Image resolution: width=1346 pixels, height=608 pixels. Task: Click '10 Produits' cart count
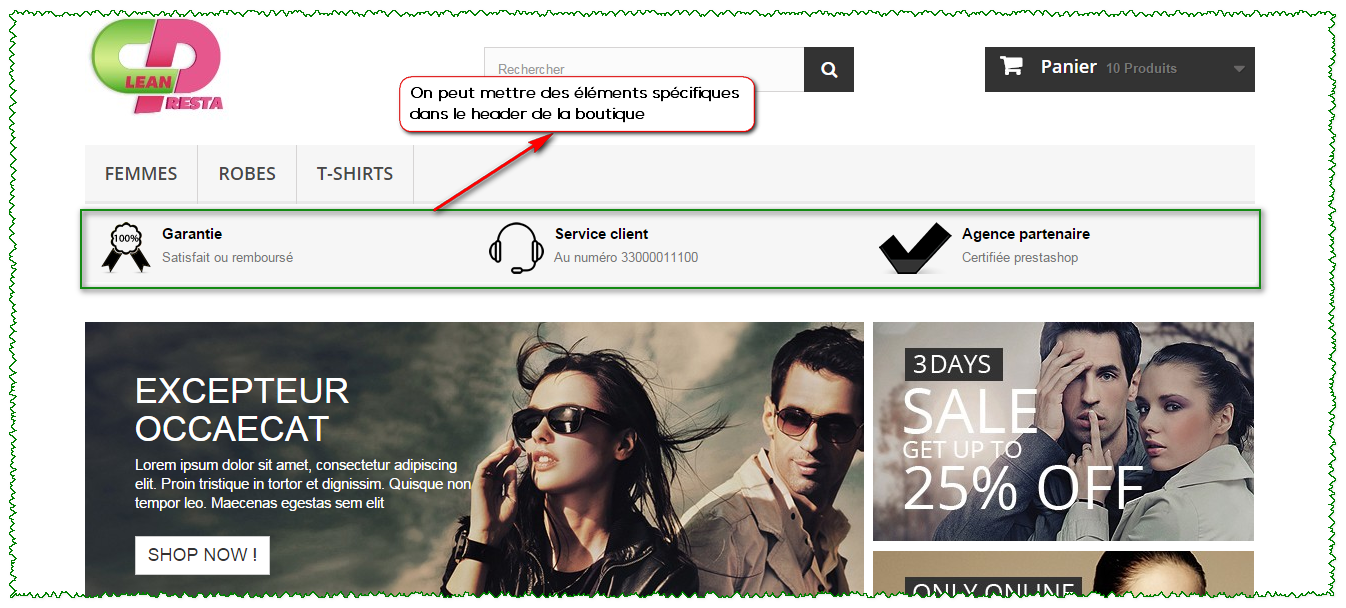click(x=1141, y=69)
